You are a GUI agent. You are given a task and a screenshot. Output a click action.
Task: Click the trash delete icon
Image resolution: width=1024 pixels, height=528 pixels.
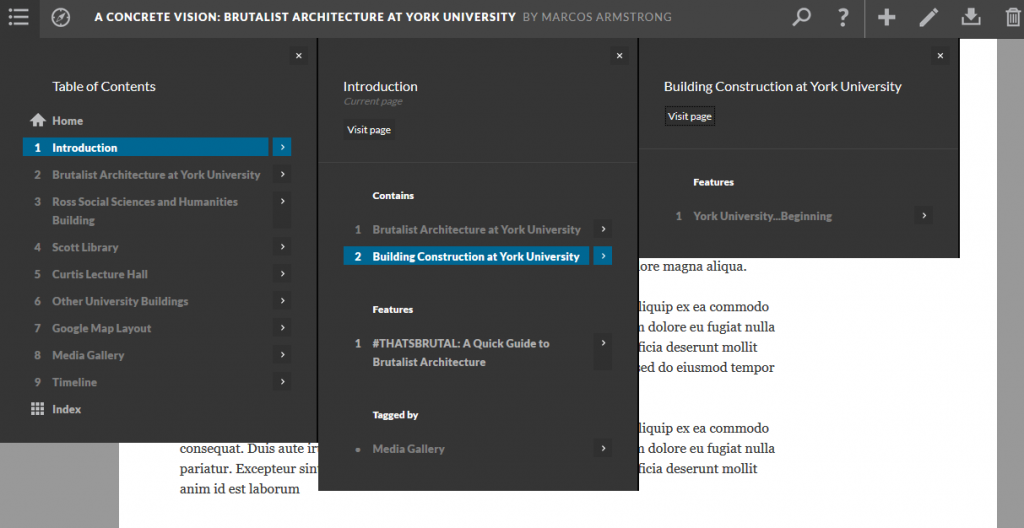point(1013,18)
